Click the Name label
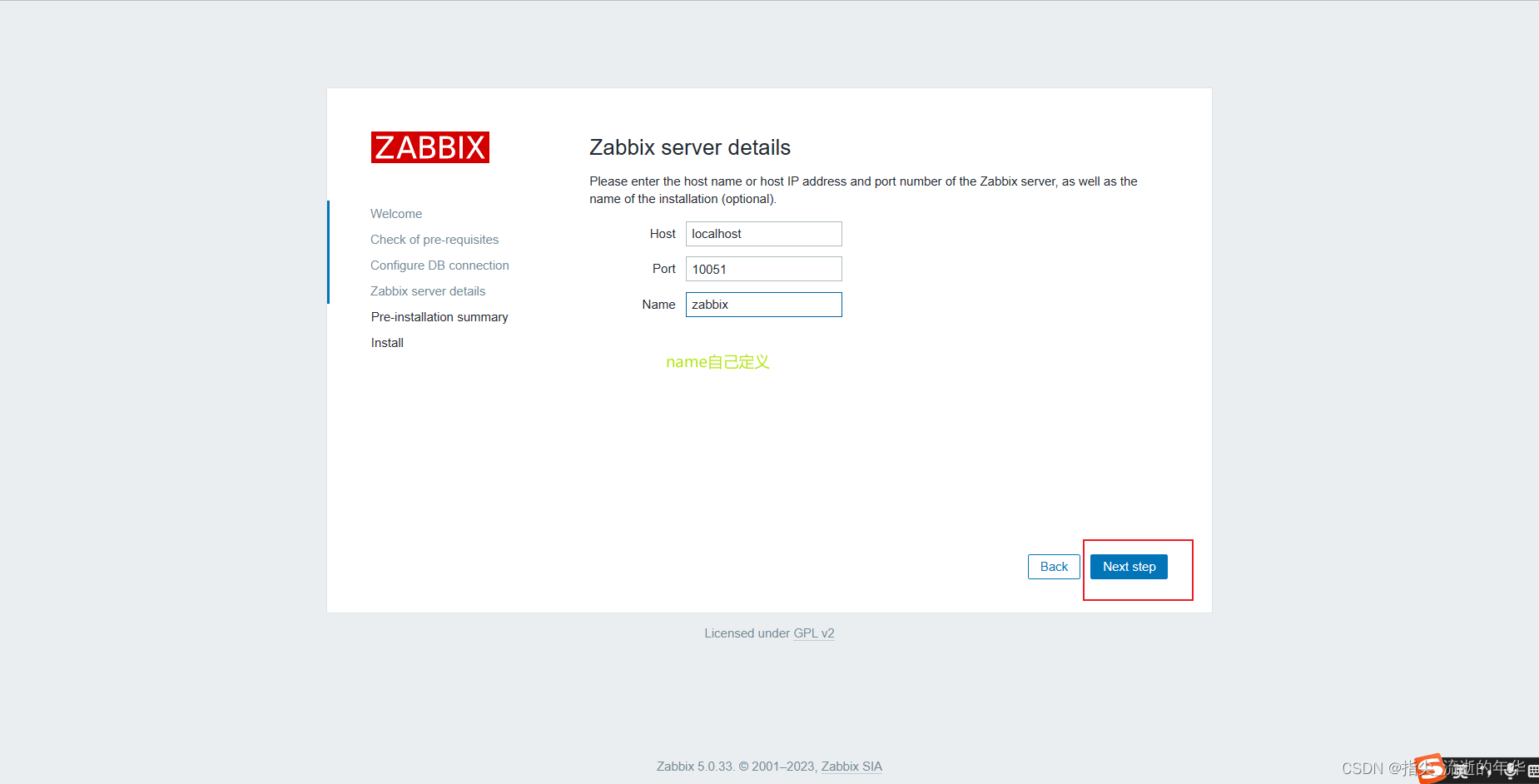The width and height of the screenshot is (1539, 784). tap(658, 305)
